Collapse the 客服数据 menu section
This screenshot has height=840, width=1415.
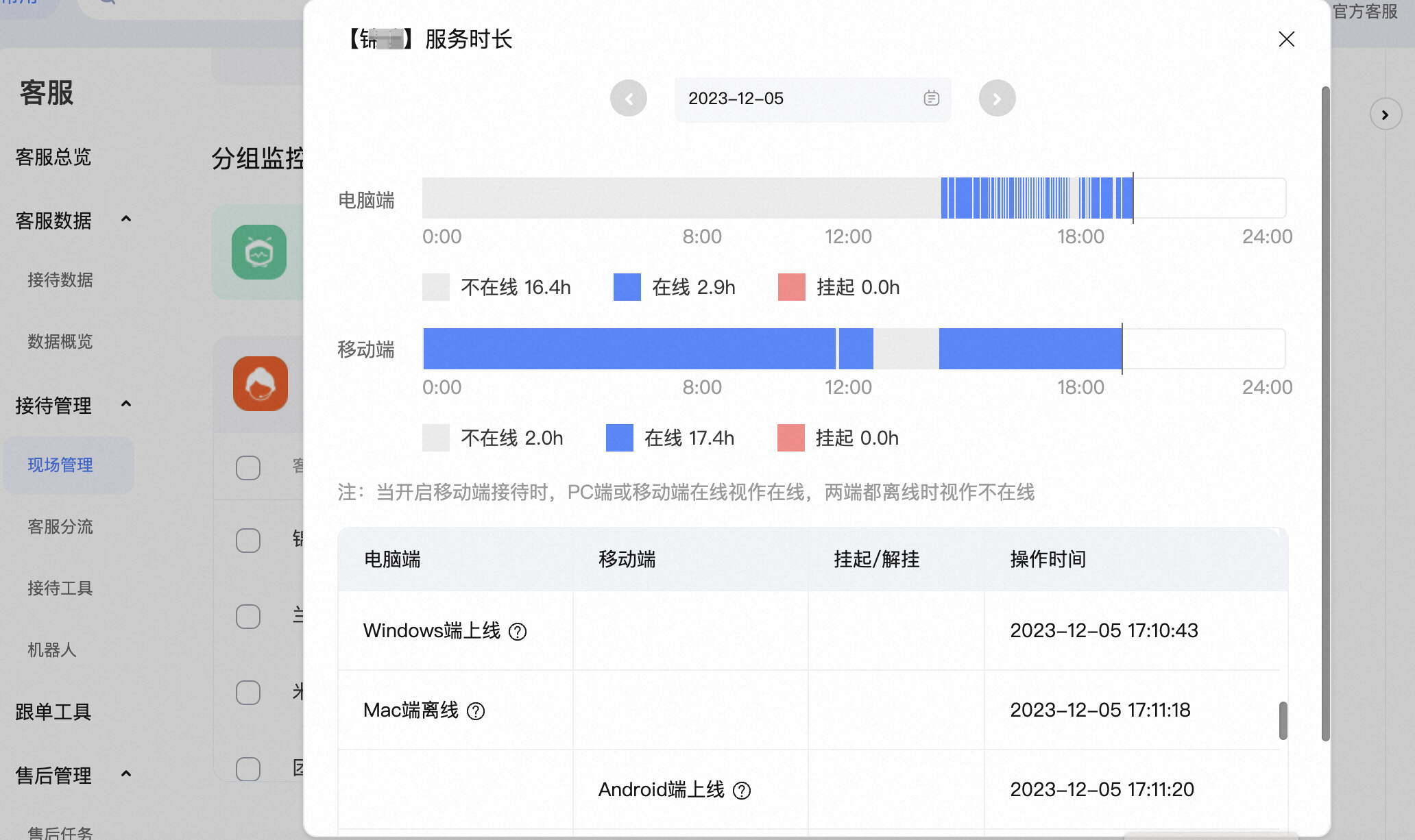pyautogui.click(x=126, y=219)
